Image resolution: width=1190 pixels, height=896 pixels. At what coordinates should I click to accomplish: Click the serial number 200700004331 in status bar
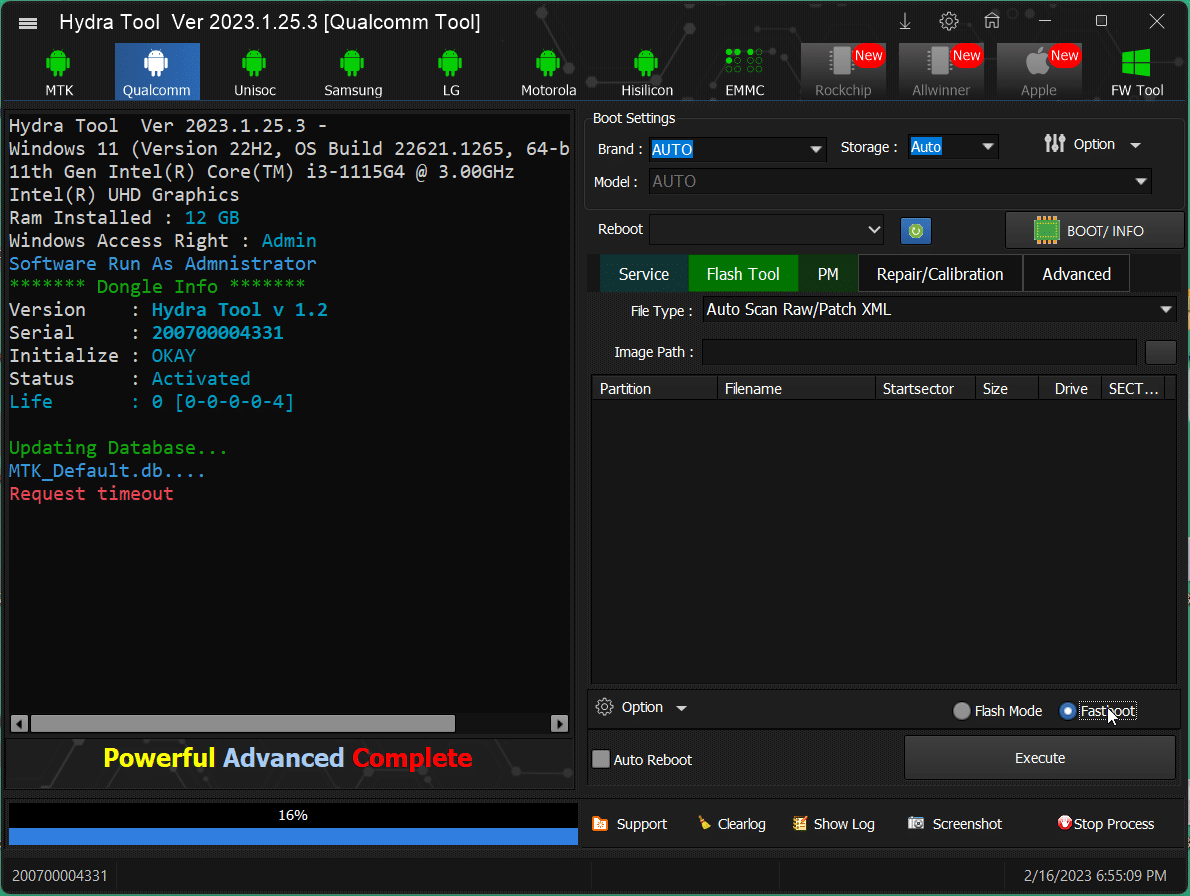pos(60,876)
